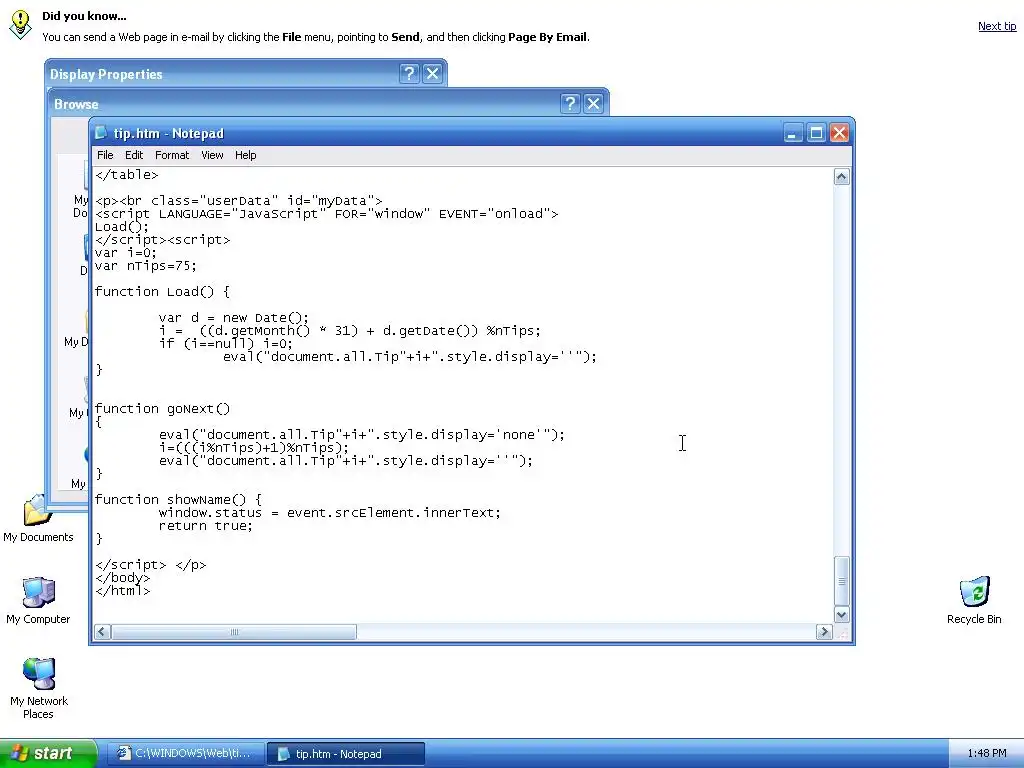This screenshot has height=768, width=1024.
Task: Click the '</html>' closing tag line
Action: click(122, 590)
